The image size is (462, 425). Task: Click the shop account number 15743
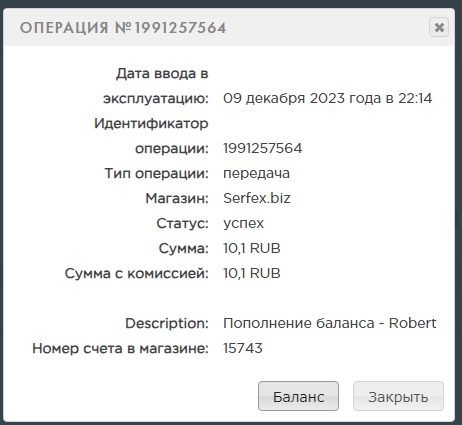pos(243,348)
